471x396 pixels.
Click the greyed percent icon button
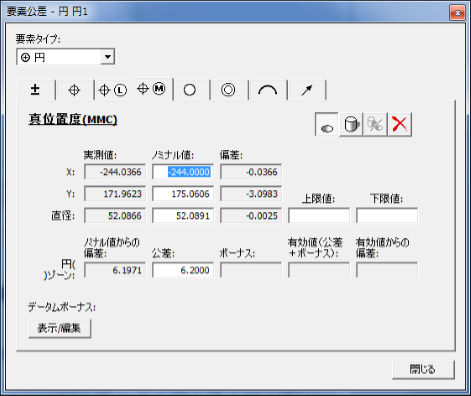[375, 124]
